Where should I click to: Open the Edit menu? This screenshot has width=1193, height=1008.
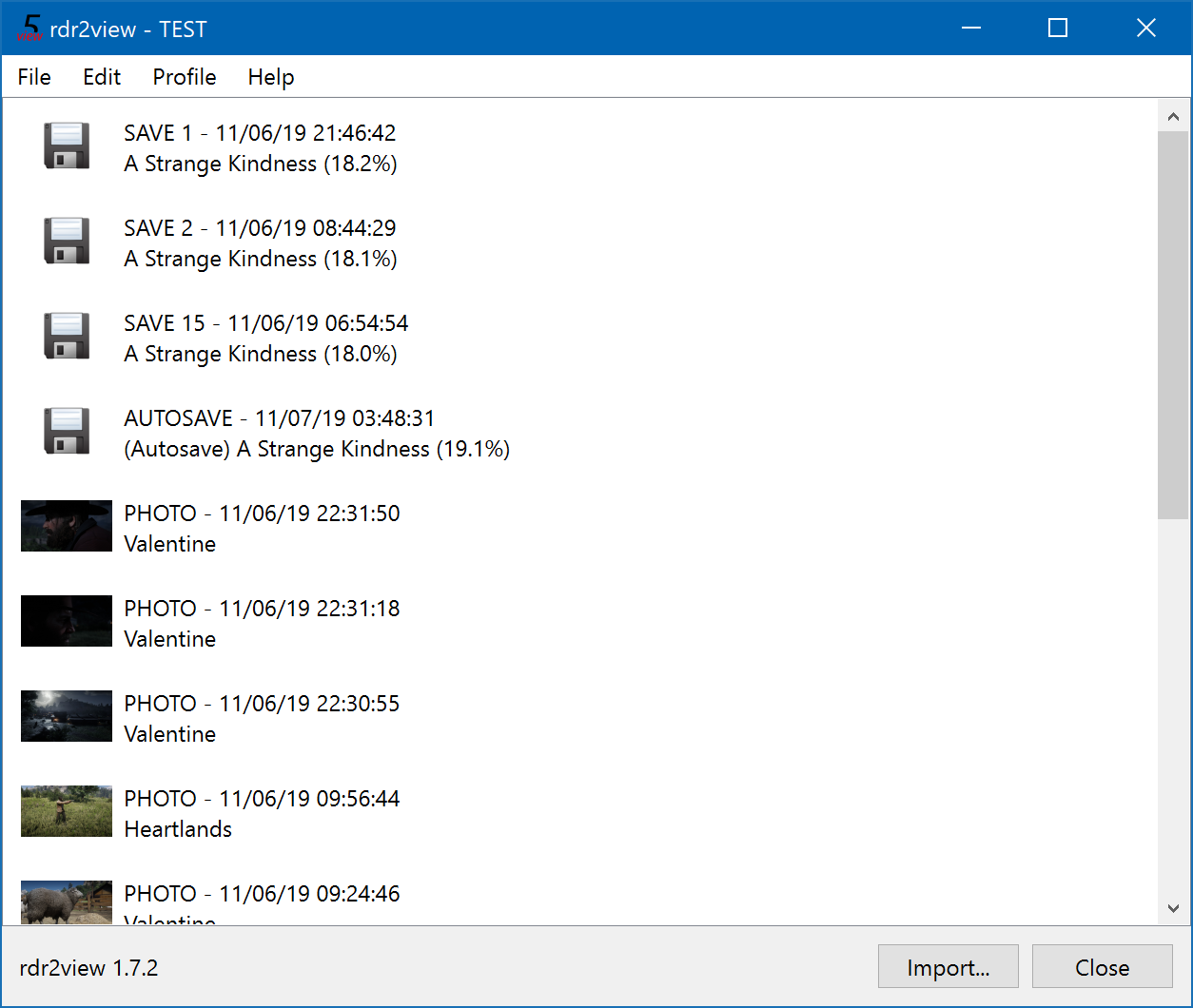101,77
